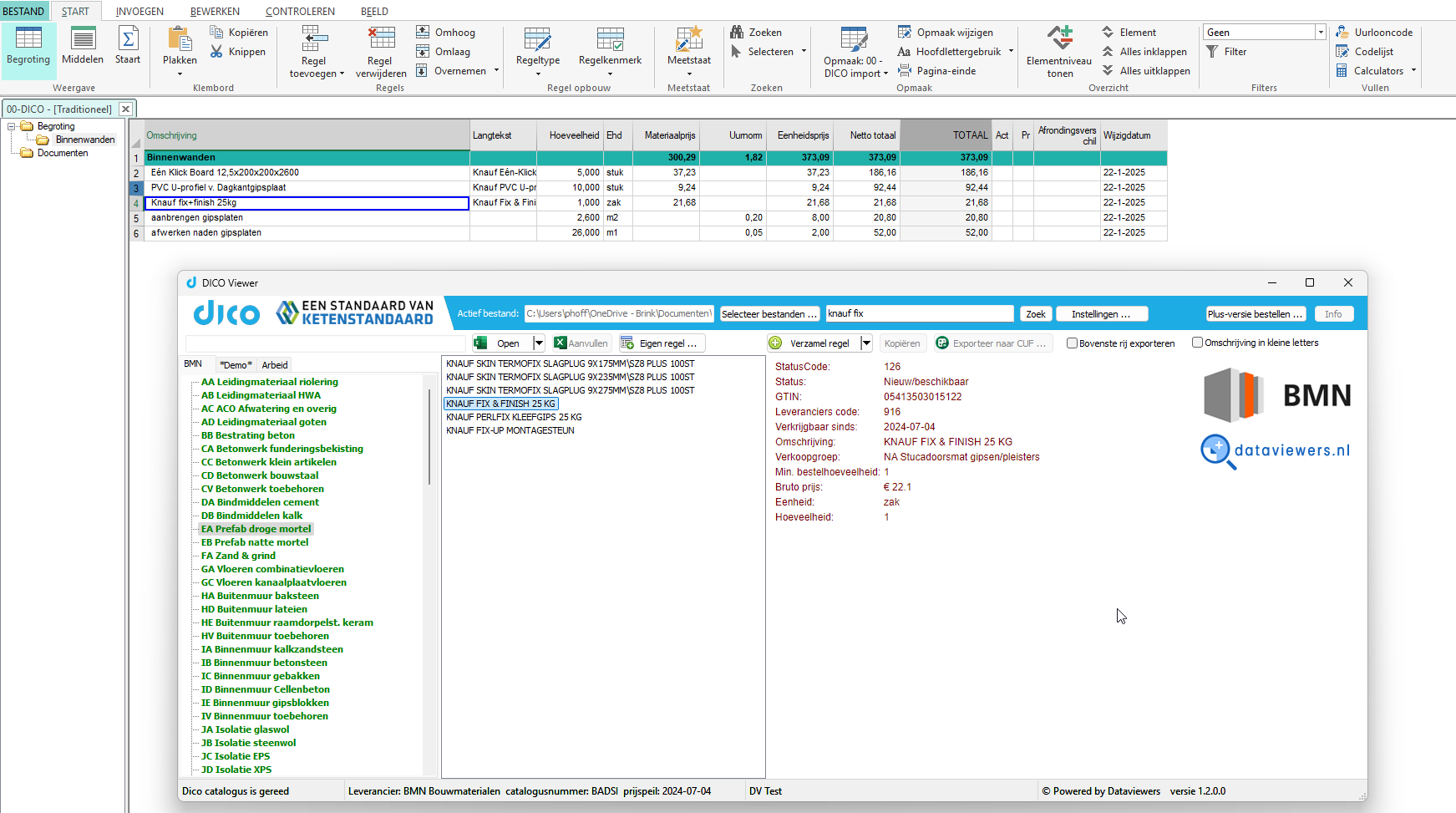
Task: Expand the Calculators dropdown
Action: 1413,70
